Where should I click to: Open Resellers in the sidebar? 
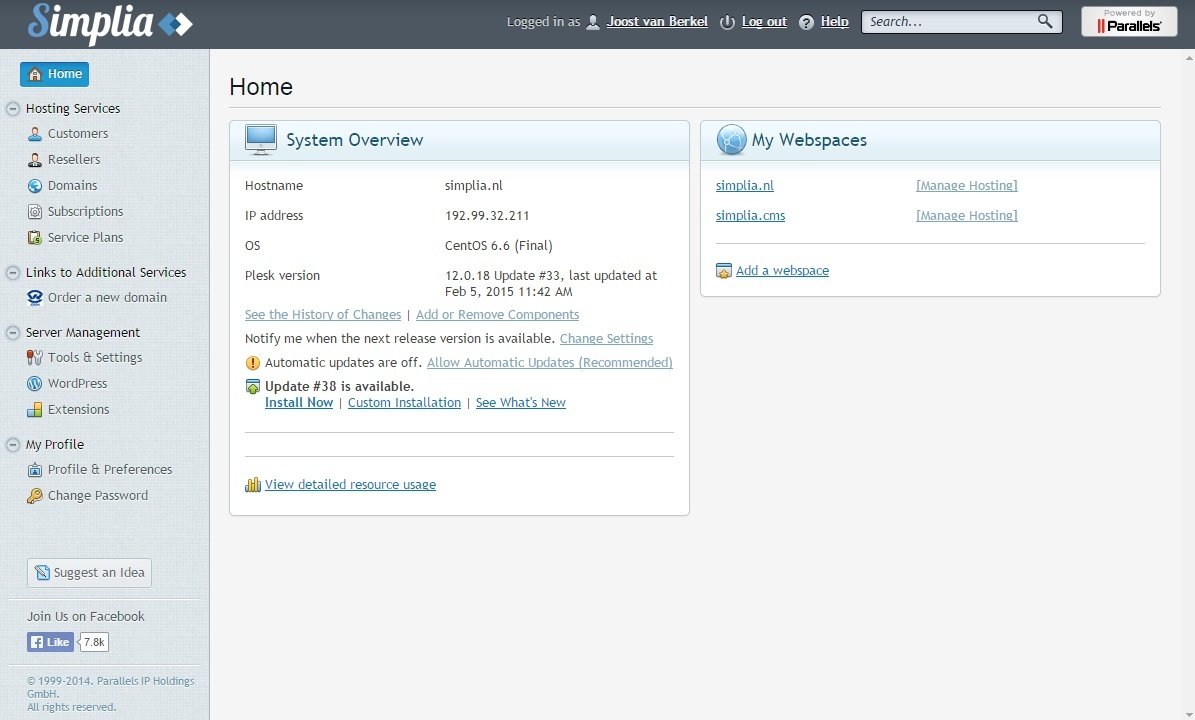pos(74,159)
